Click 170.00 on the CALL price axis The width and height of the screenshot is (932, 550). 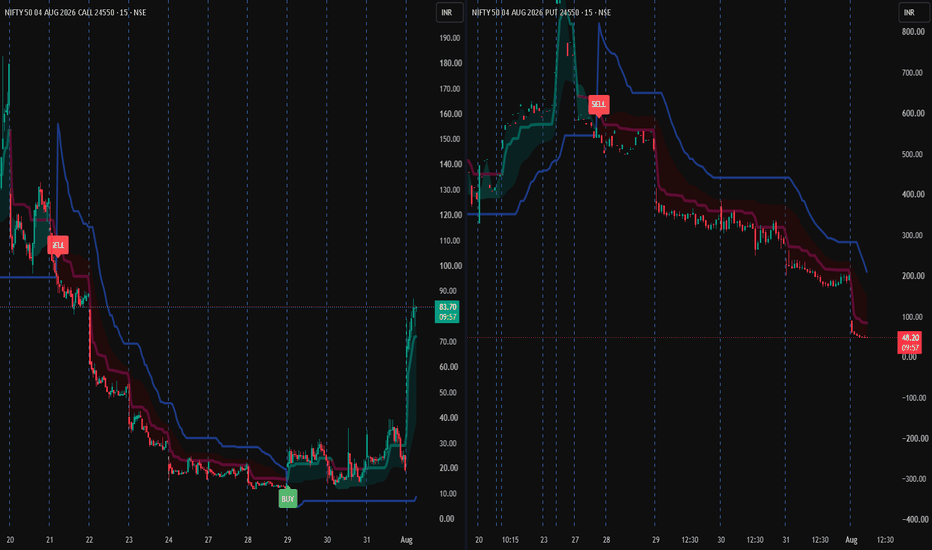click(x=450, y=89)
